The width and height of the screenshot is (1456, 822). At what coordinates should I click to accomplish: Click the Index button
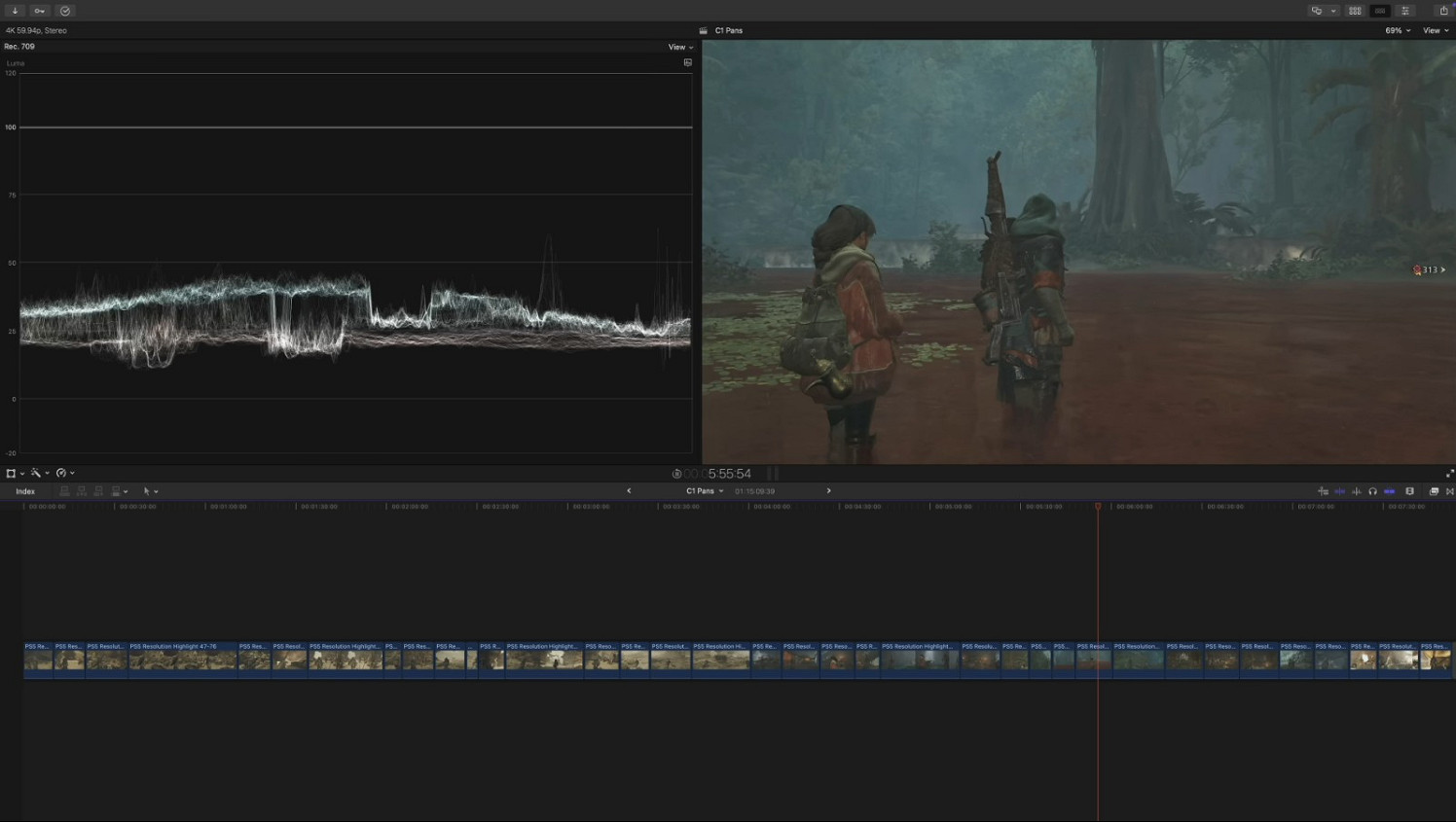tap(25, 491)
